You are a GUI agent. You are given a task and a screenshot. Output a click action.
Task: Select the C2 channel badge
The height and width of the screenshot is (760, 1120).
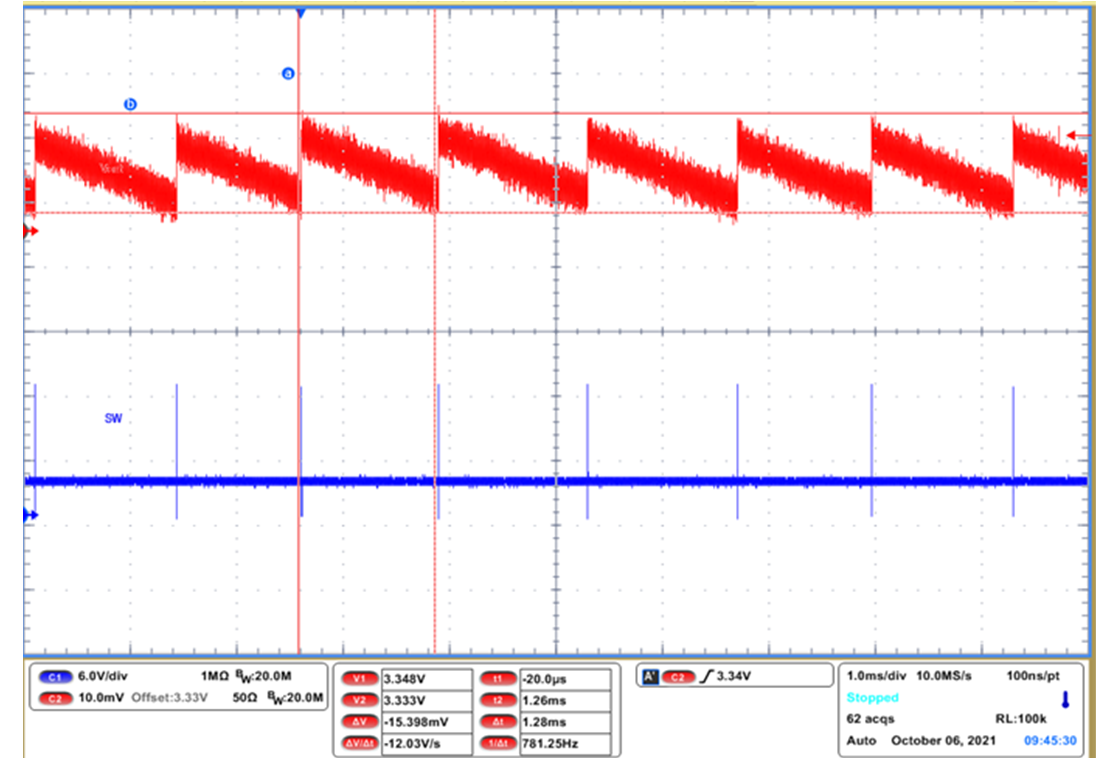[x=55, y=698]
